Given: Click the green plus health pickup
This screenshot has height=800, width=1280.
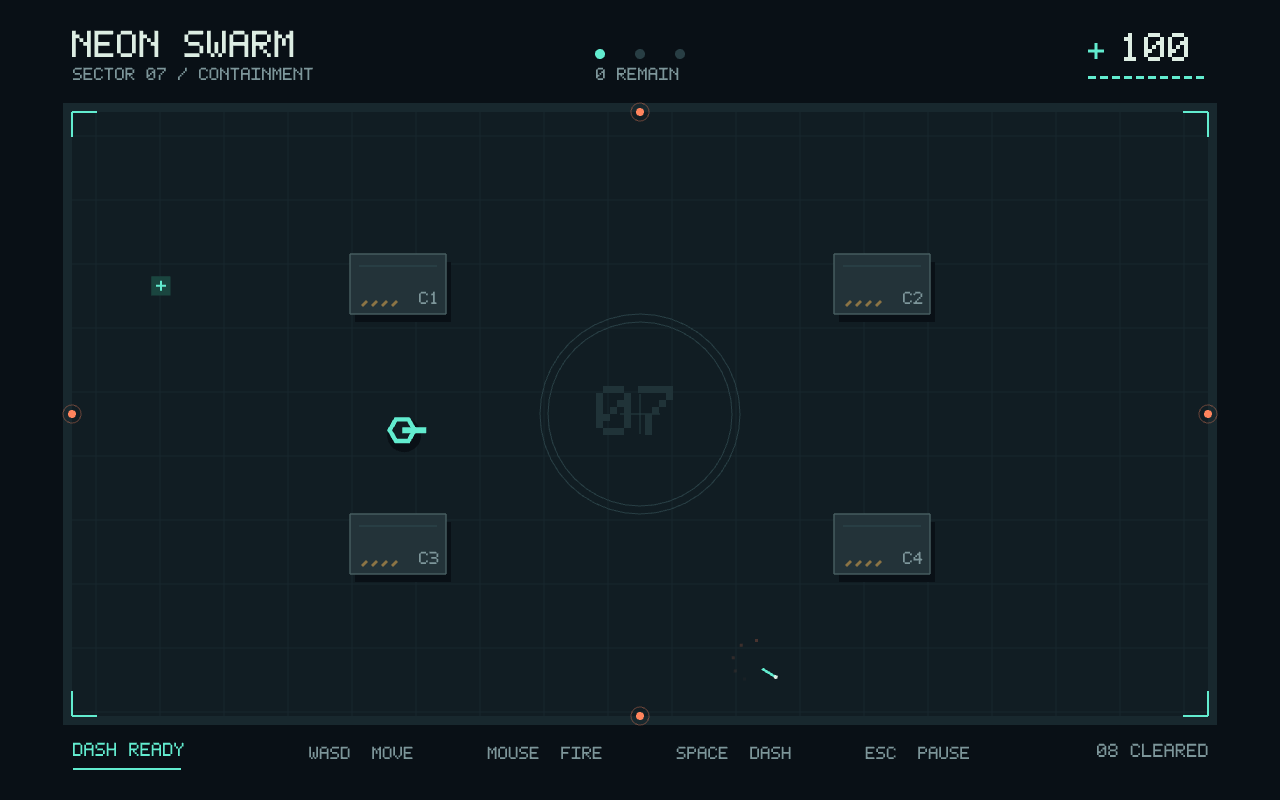Looking at the screenshot, I should pos(161,286).
